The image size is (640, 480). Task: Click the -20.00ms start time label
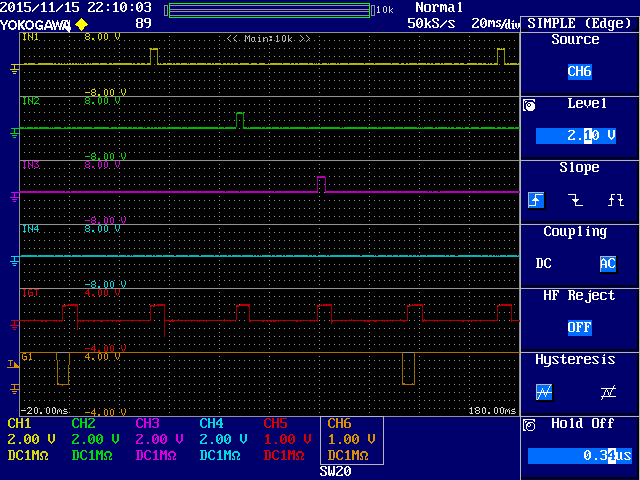44,410
